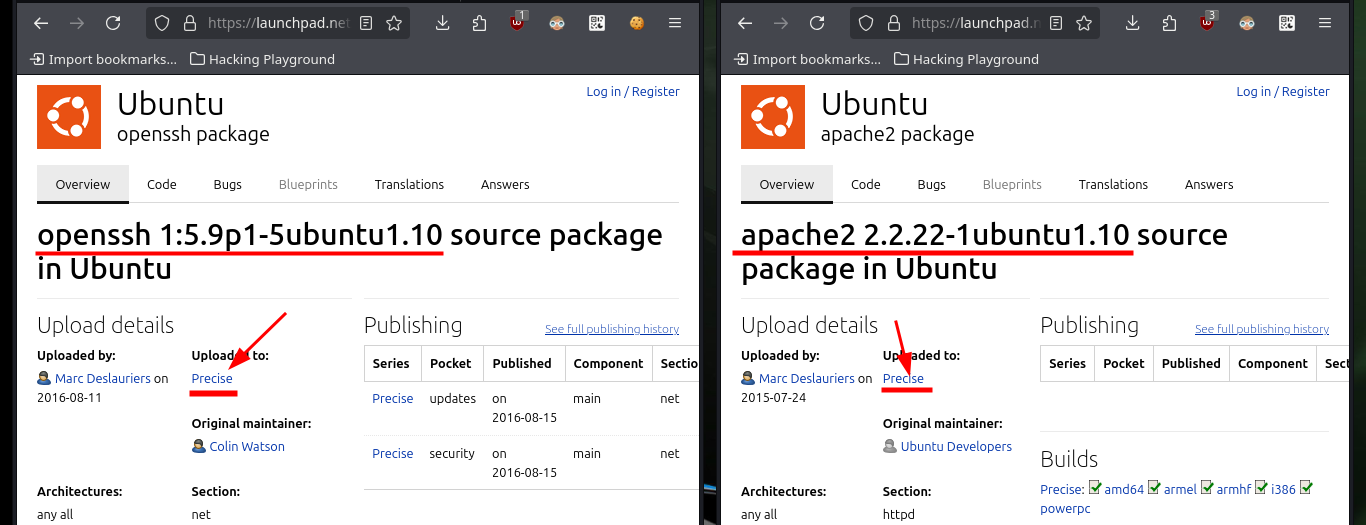The height and width of the screenshot is (525, 1366).
Task: Open Answers tab on apache2 page
Action: click(1209, 184)
